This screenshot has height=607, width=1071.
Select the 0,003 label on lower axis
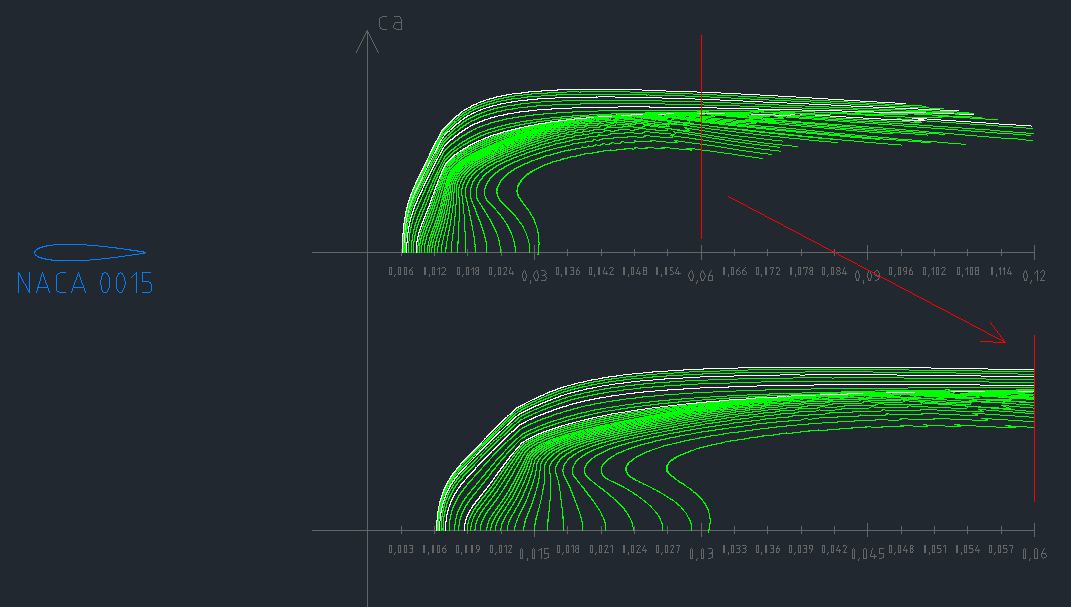point(400,549)
